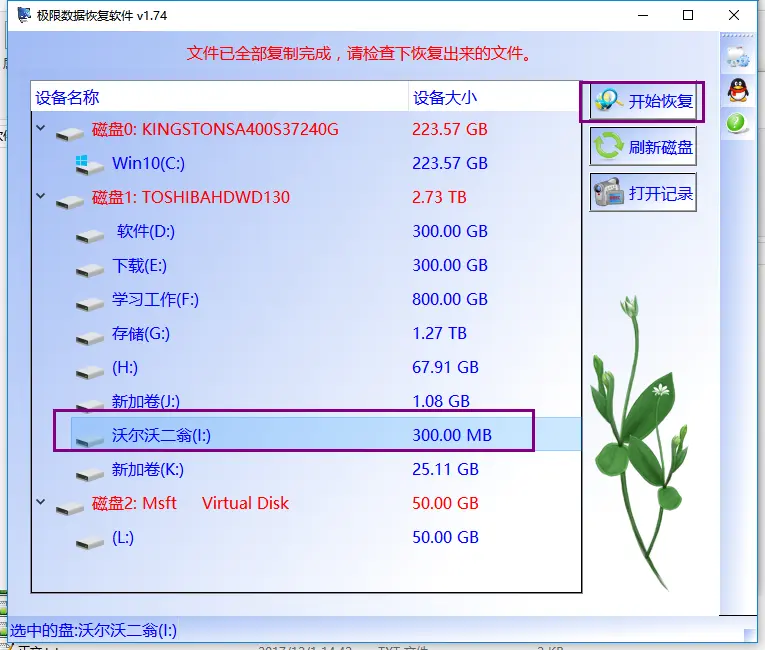This screenshot has width=765, height=650.
Task: Click the disk icon for 磁盘2
Action: (x=69, y=508)
